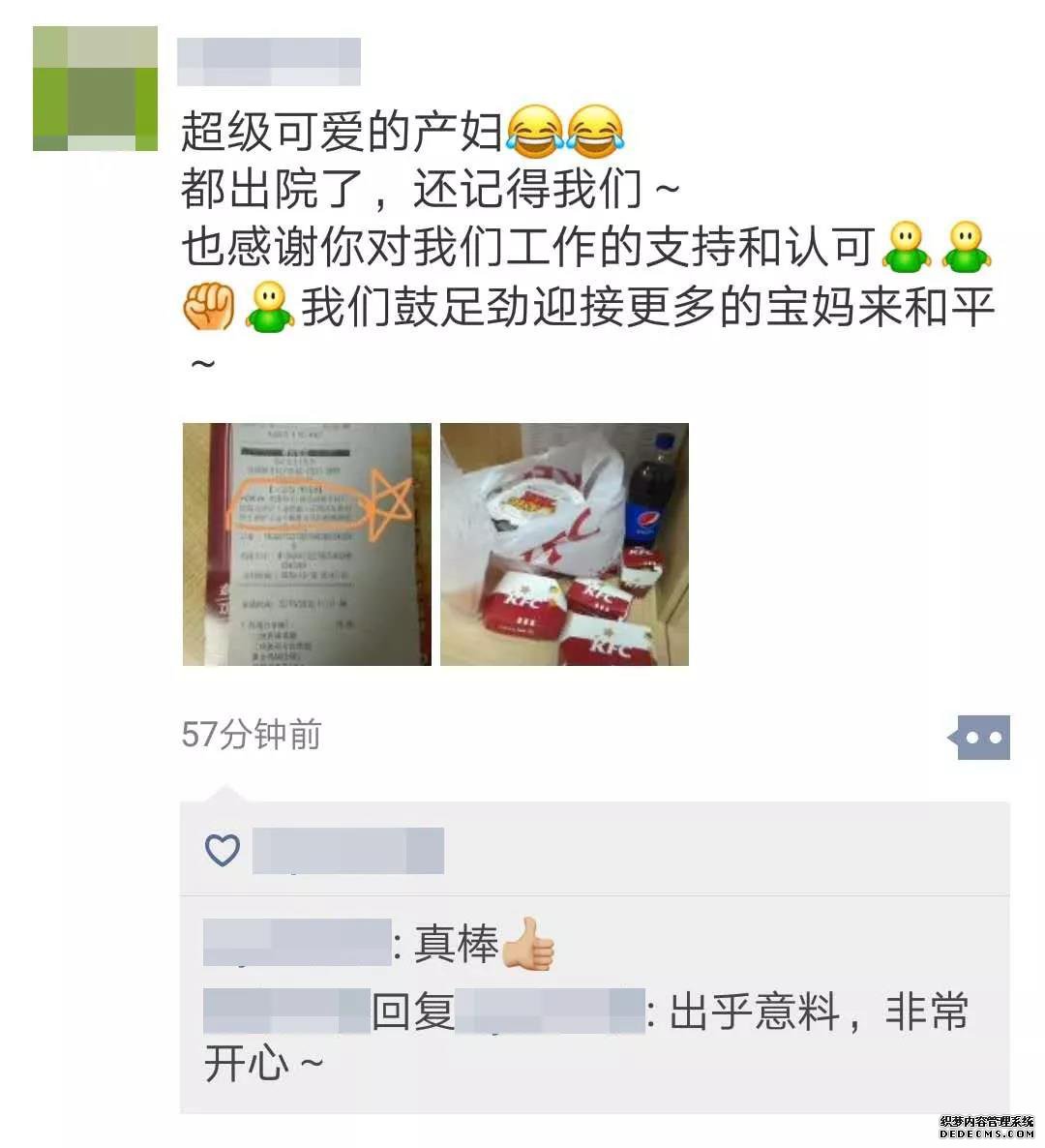This screenshot has height=1148, width=1045.
Task: Tap the first crying-laughing emoji
Action: pyautogui.click(x=534, y=131)
